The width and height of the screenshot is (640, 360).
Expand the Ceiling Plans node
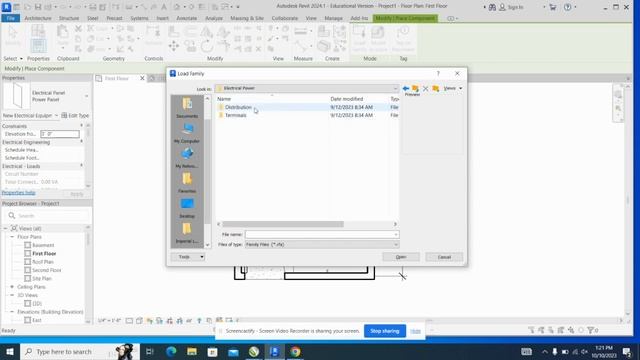tap(12, 287)
